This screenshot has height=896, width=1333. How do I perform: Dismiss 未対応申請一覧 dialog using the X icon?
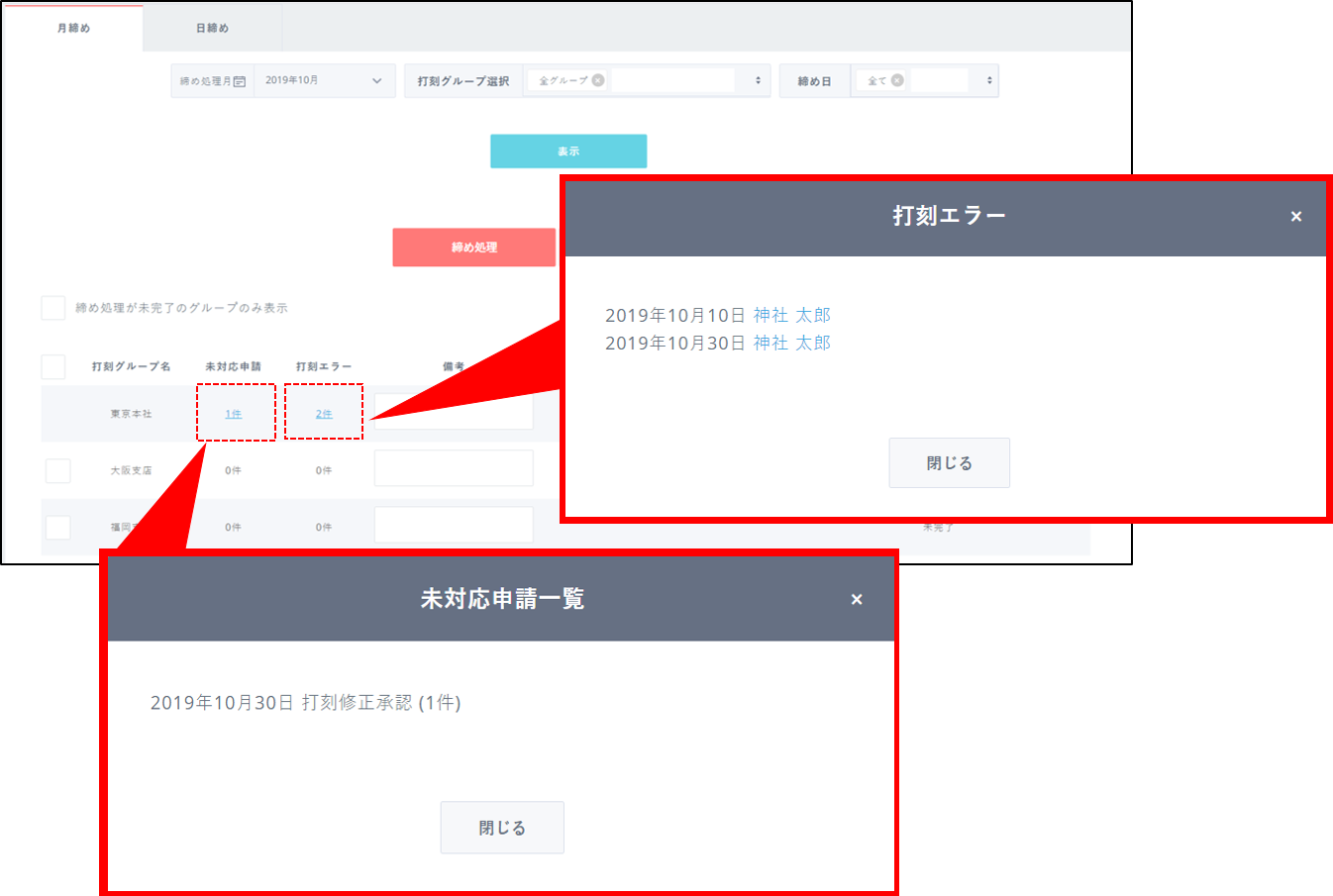[x=857, y=600]
